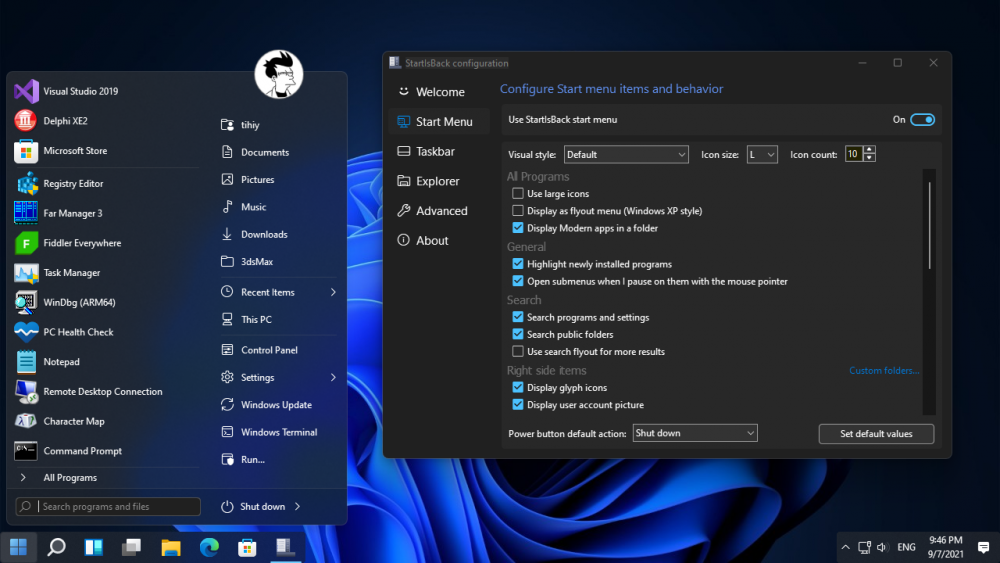This screenshot has height=563, width=1000.
Task: Open the Custom folders link
Action: pos(884,371)
